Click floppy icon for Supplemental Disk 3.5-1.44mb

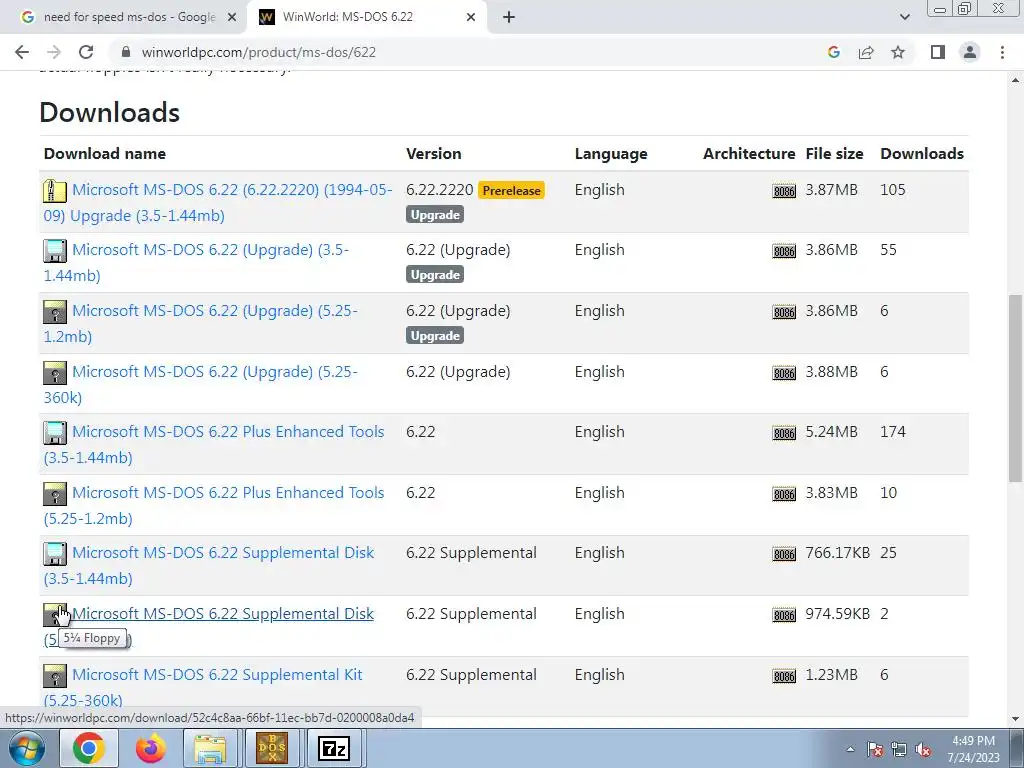click(55, 554)
